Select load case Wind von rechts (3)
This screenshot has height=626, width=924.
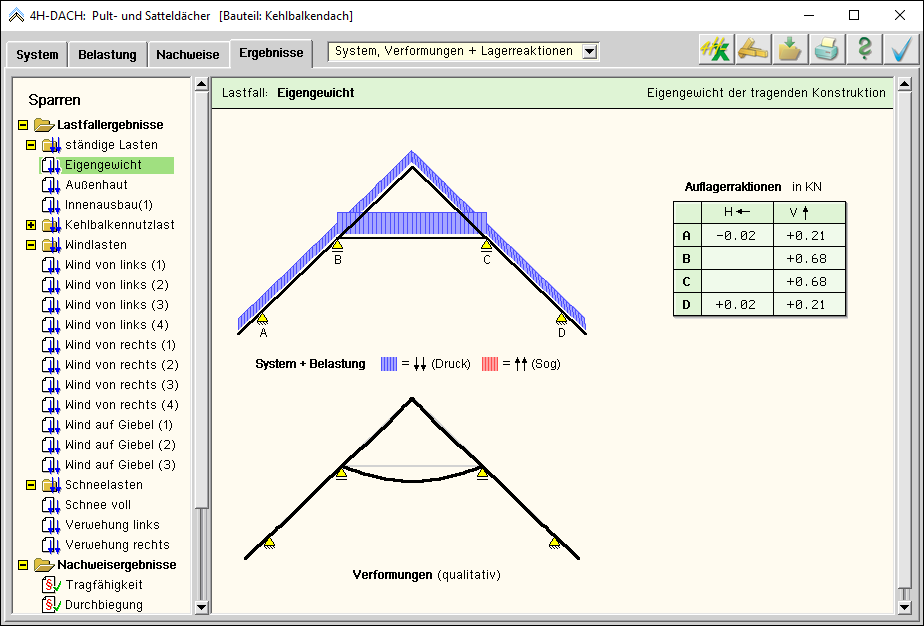point(121,385)
